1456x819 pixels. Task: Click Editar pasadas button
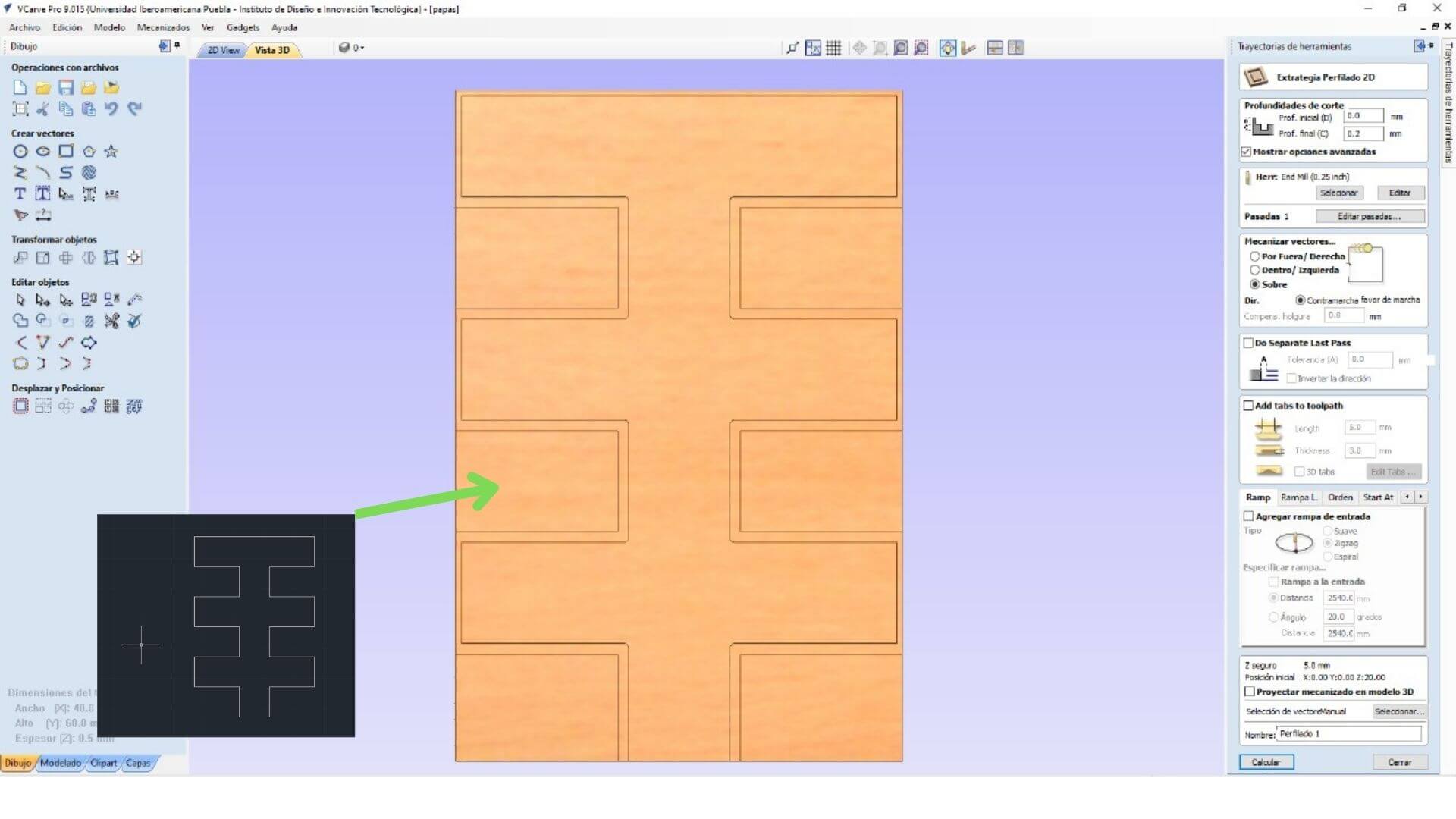tap(1370, 217)
